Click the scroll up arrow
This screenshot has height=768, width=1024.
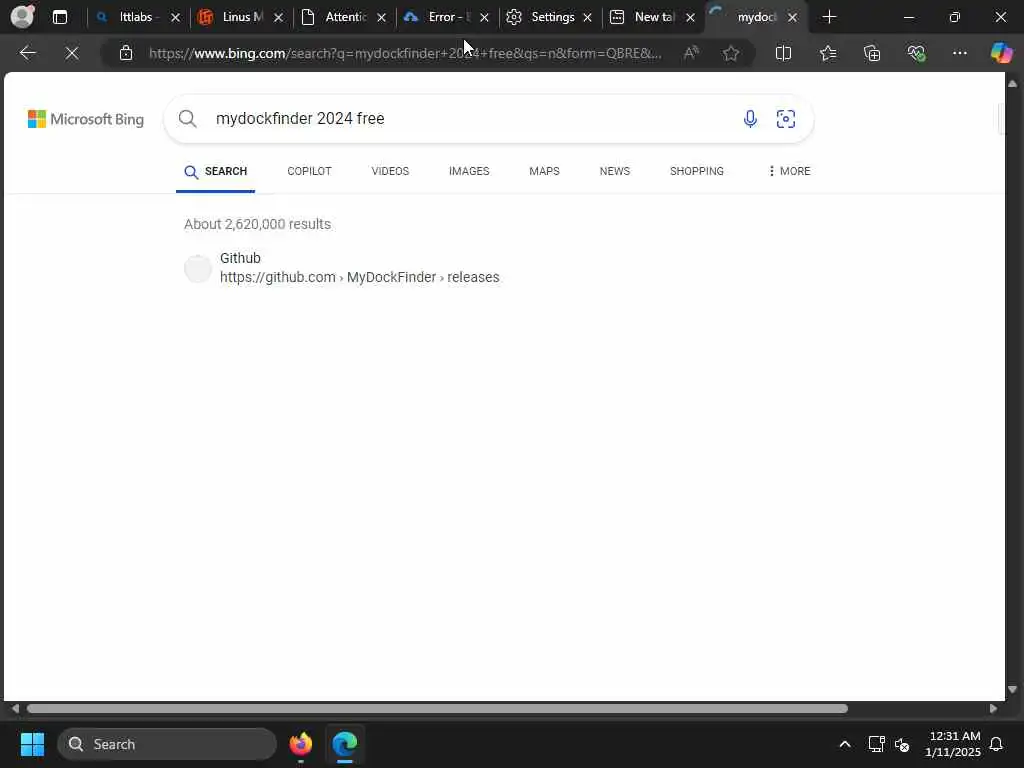pyautogui.click(x=1012, y=84)
